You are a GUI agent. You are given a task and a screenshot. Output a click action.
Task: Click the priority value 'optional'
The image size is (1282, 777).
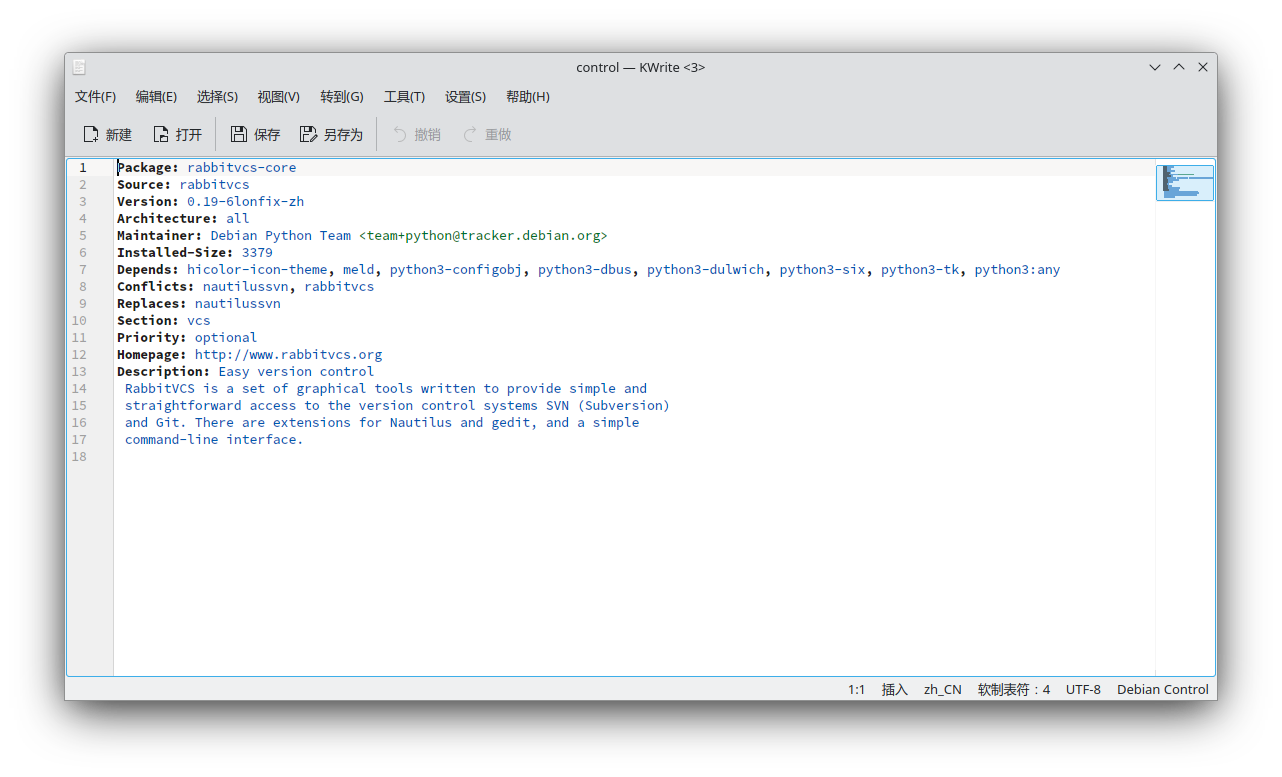pyautogui.click(x=226, y=338)
